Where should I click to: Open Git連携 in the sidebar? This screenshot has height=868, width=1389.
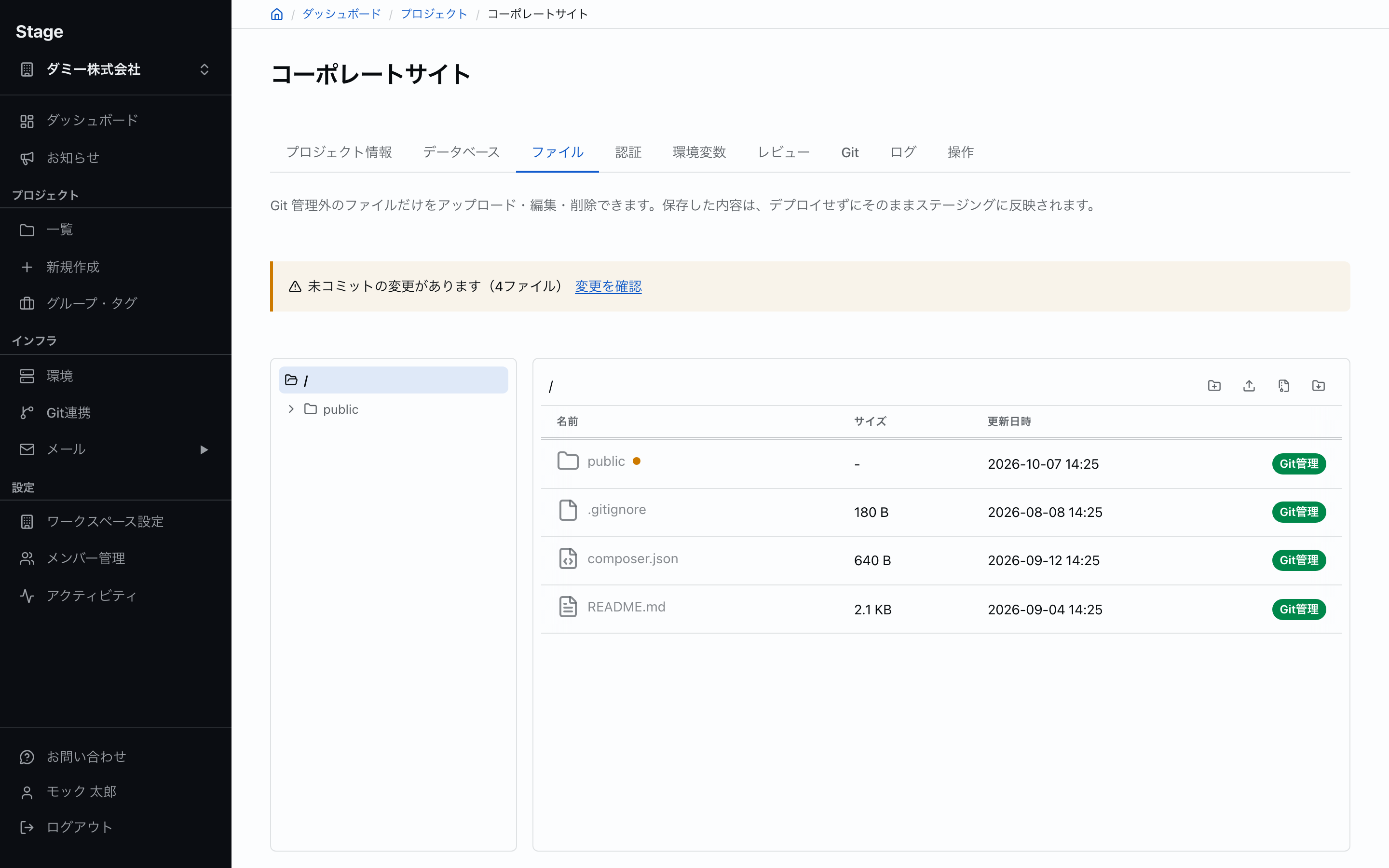[115, 413]
